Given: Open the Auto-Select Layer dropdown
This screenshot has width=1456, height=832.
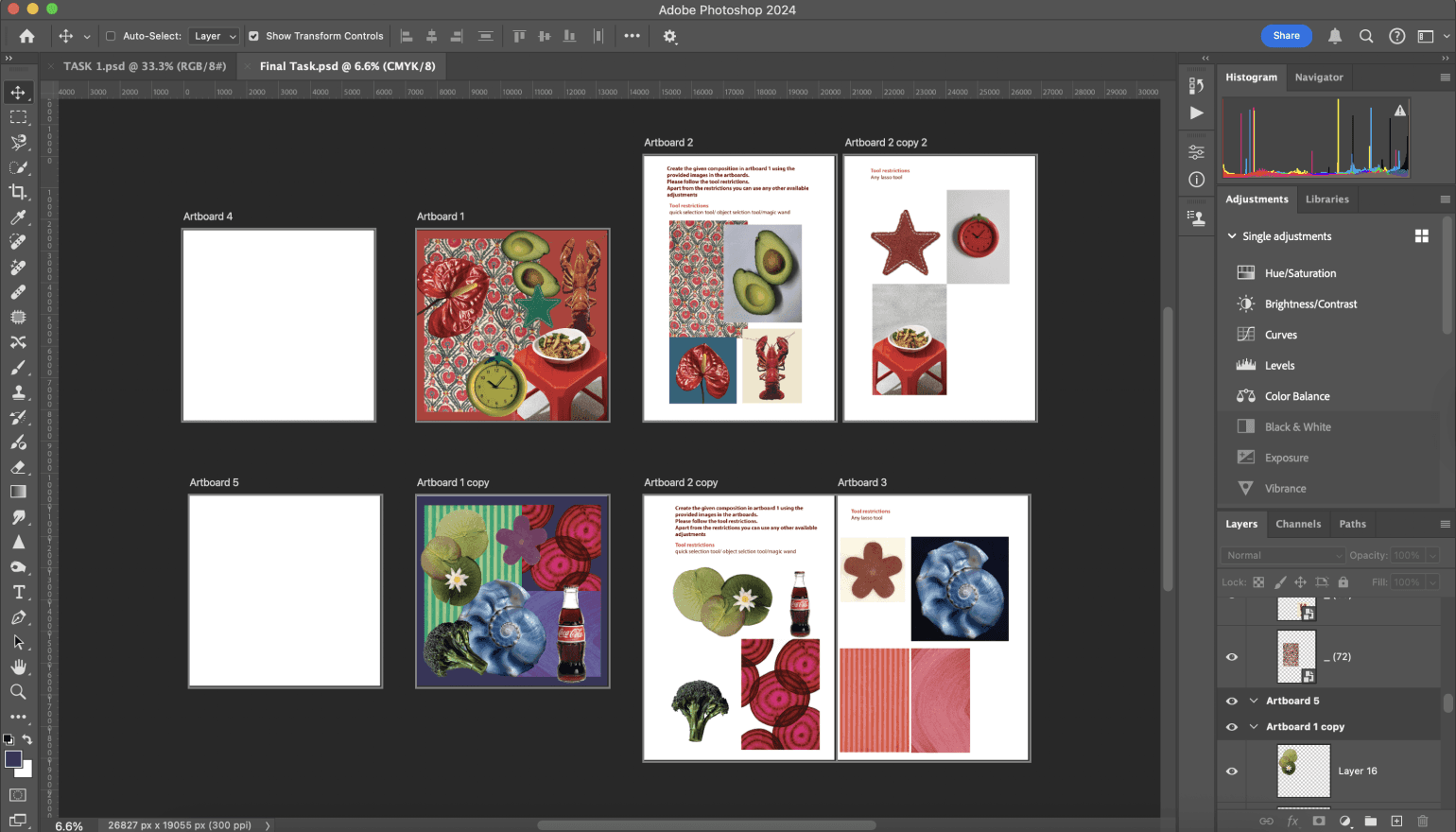Looking at the screenshot, I should tap(214, 36).
